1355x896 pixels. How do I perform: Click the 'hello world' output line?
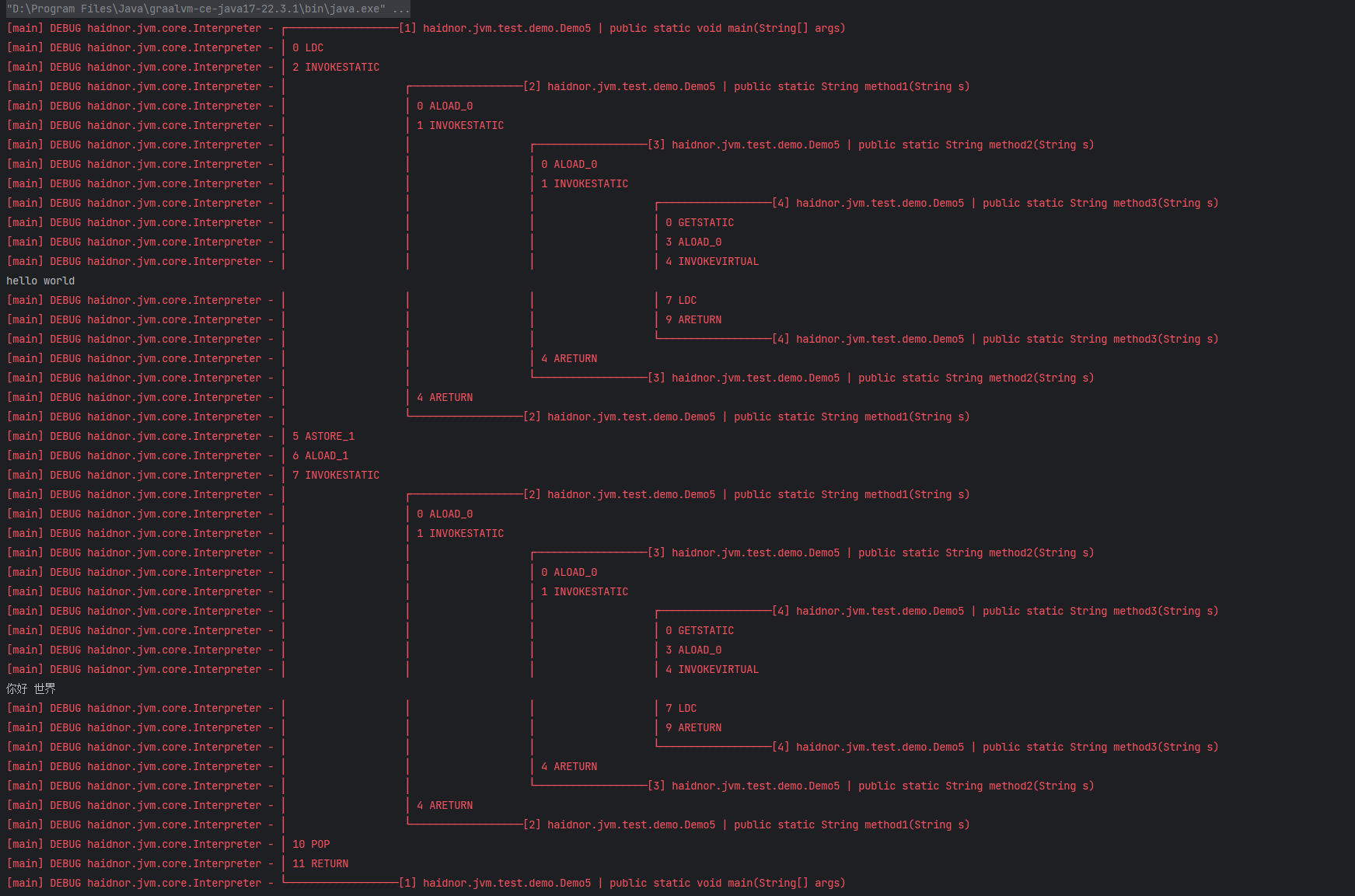click(x=40, y=281)
